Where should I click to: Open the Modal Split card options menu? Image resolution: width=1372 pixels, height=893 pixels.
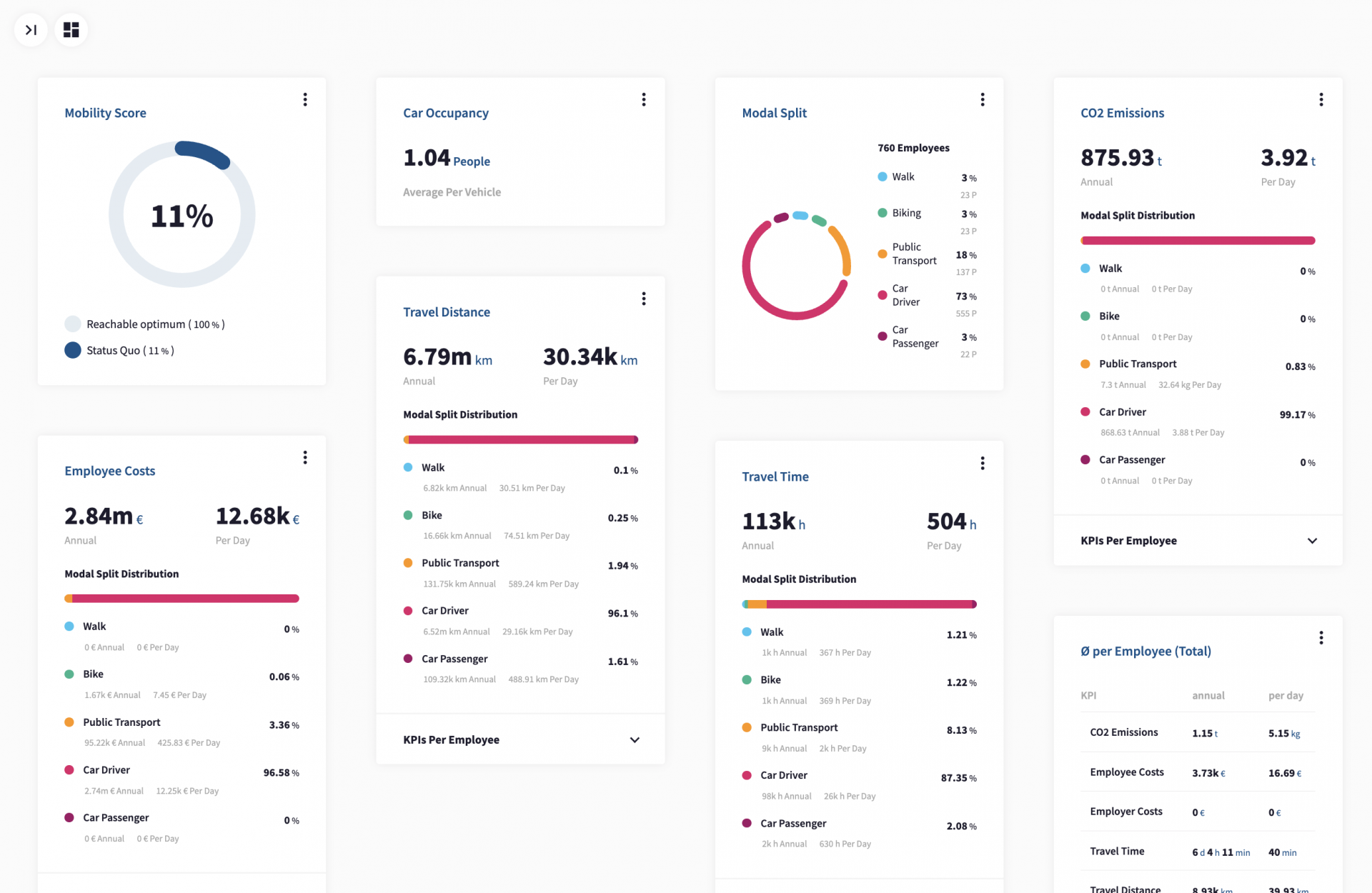point(983,100)
